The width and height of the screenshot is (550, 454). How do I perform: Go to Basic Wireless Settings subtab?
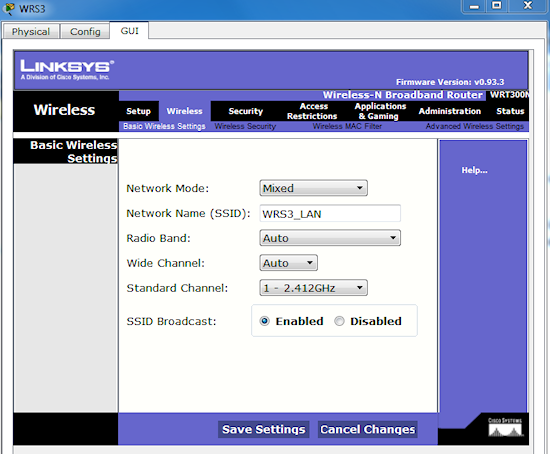164,126
